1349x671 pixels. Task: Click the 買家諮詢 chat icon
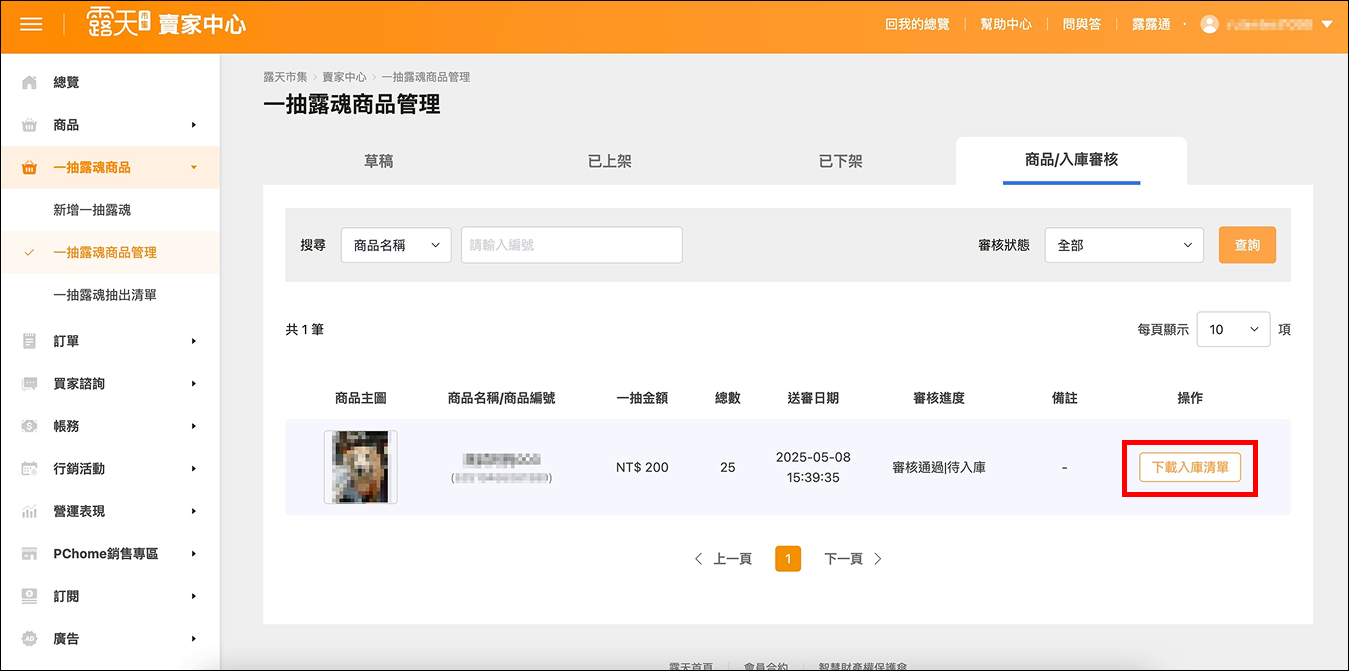pos(30,384)
